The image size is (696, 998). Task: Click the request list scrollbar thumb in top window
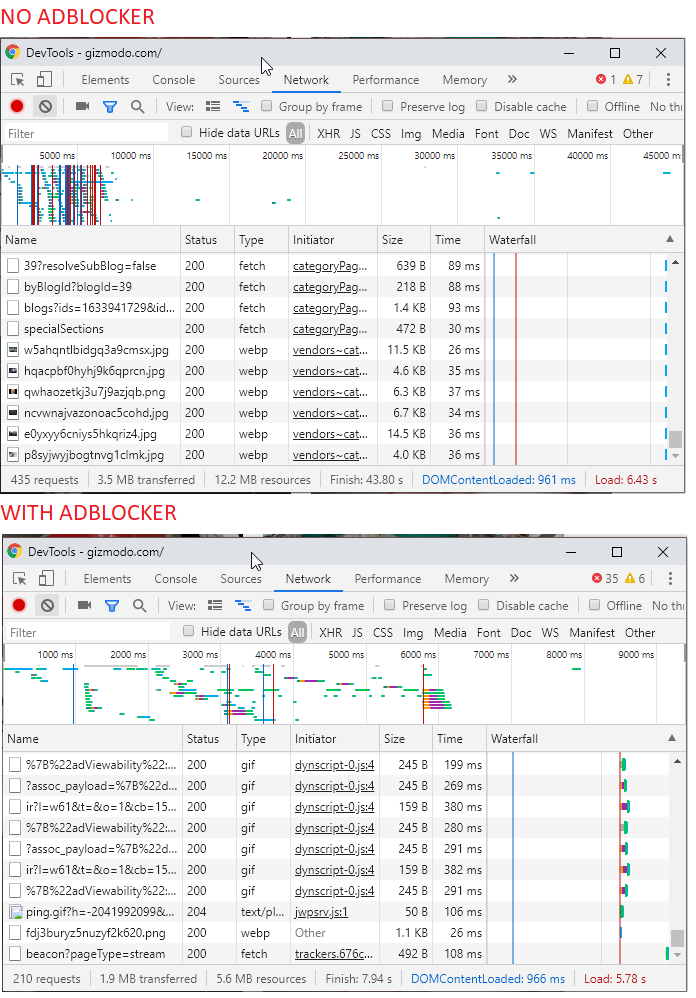click(x=675, y=439)
